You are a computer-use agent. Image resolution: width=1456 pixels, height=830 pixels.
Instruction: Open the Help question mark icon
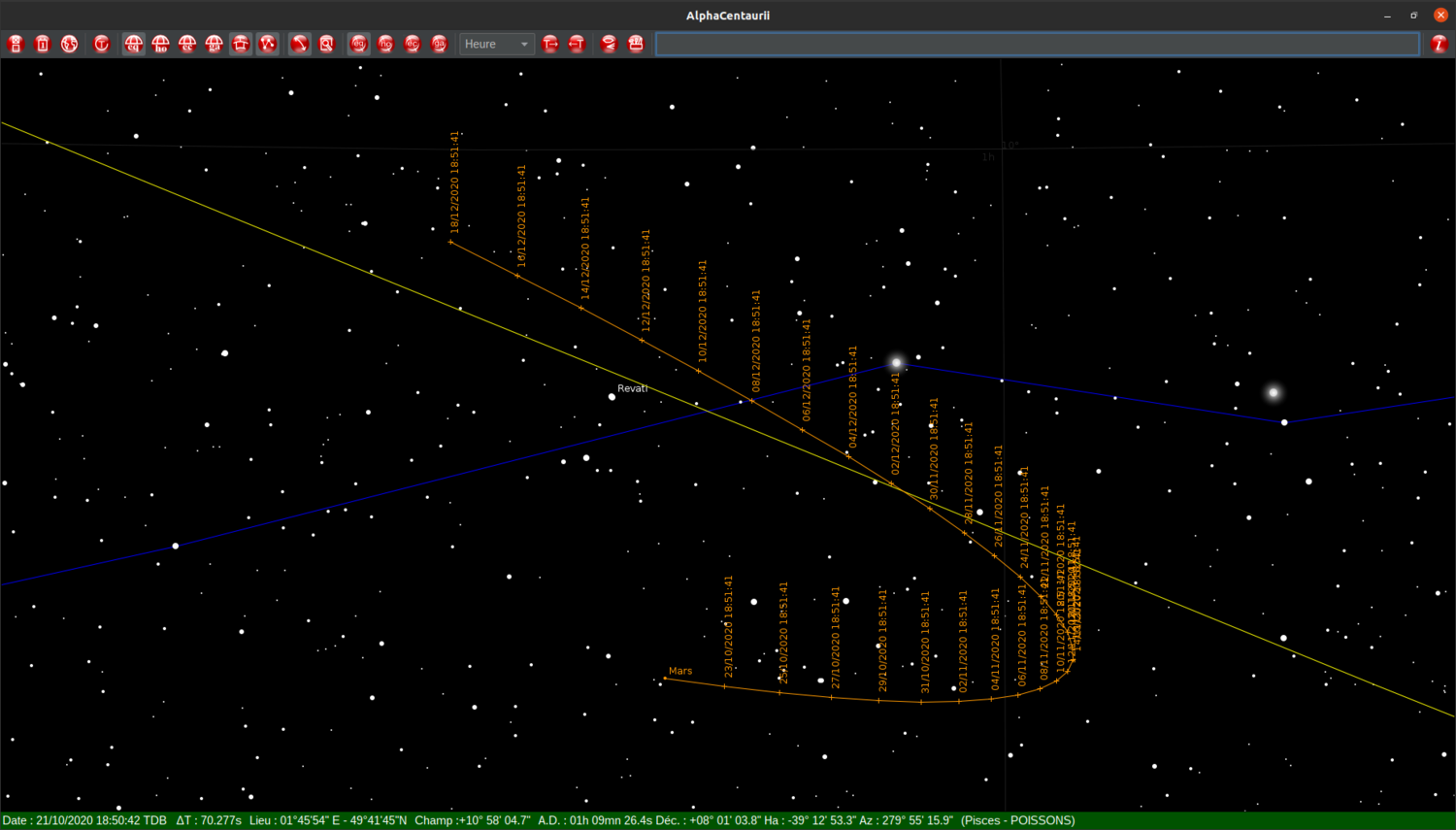coord(1439,43)
